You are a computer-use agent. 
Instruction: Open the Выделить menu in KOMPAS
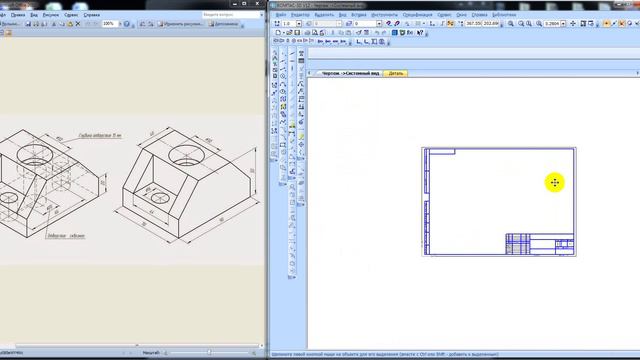[324, 15]
